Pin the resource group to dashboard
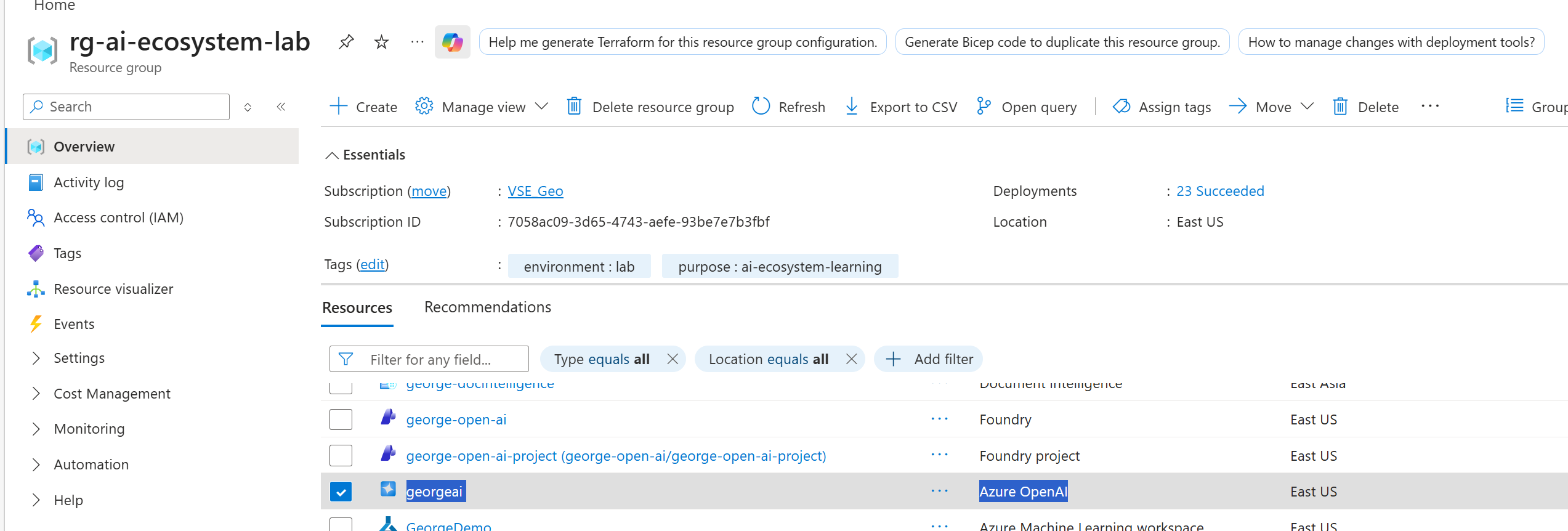Viewport: 1568px width, 531px height. (x=346, y=42)
